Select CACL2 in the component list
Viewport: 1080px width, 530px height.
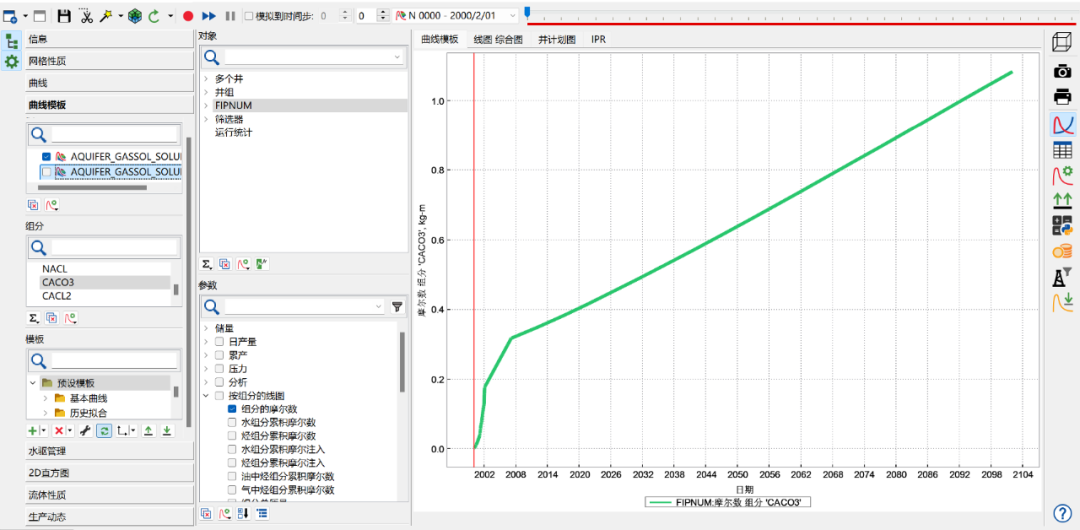[57, 296]
